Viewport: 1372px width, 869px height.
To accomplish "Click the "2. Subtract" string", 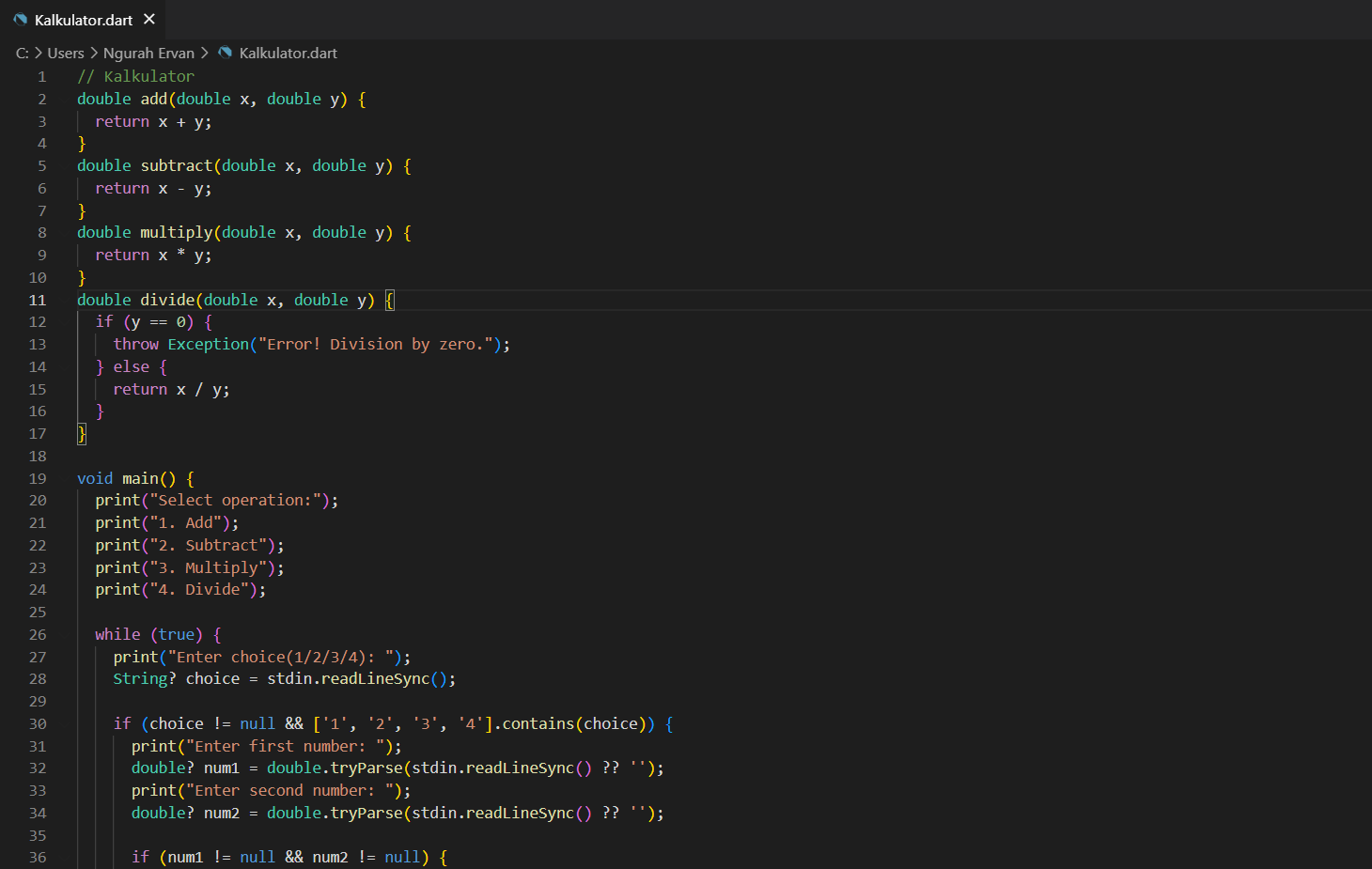I will pyautogui.click(x=208, y=545).
